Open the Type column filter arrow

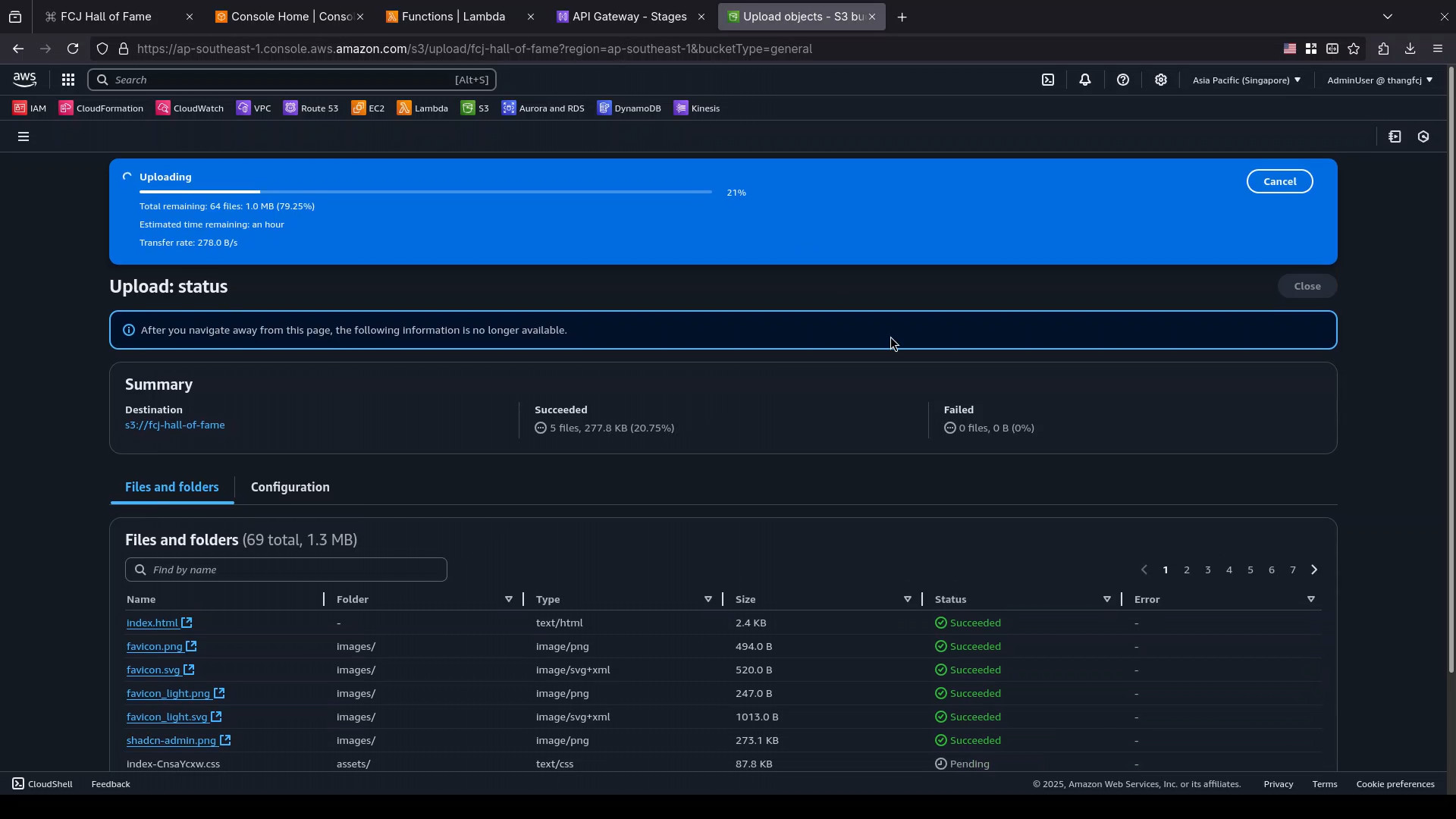[708, 599]
